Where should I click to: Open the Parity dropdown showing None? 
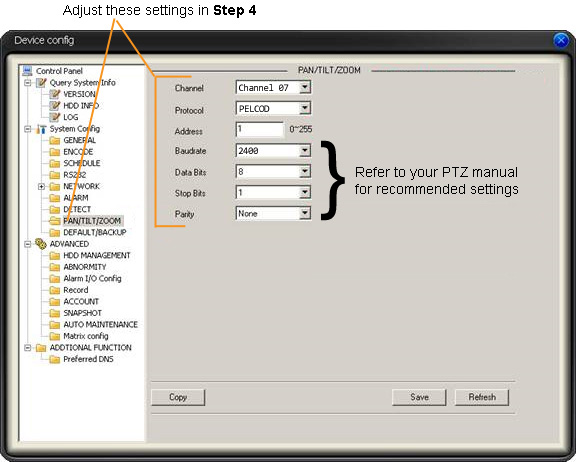point(304,213)
